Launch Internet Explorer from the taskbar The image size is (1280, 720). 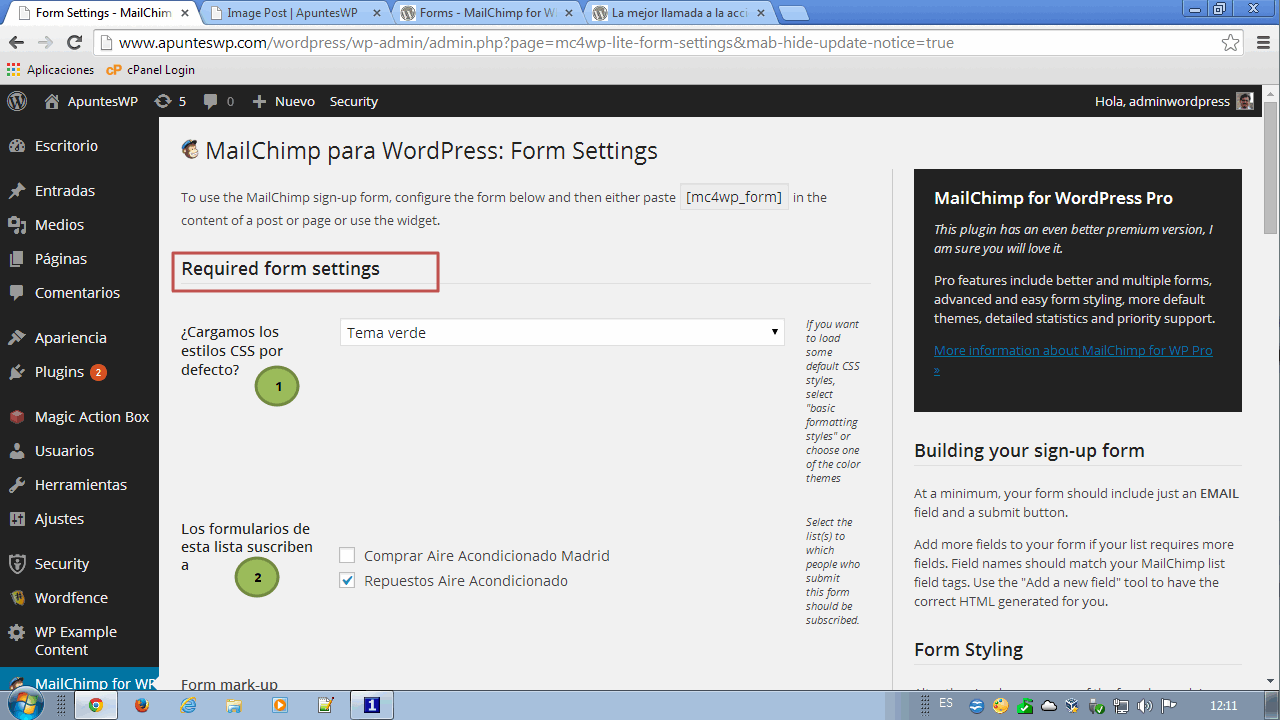[187, 705]
